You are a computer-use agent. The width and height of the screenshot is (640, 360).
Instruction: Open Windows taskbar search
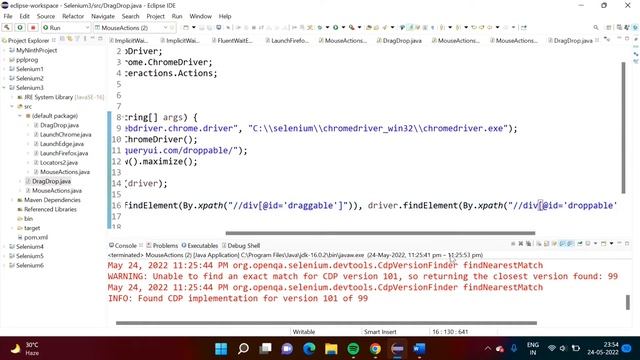[x=243, y=349]
